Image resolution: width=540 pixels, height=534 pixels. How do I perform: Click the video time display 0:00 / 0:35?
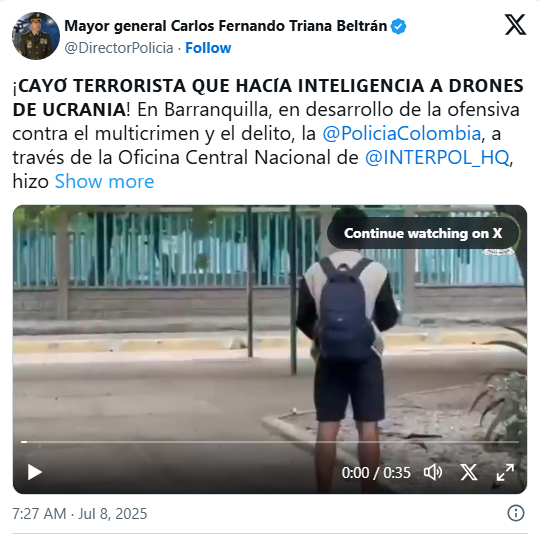376,473
